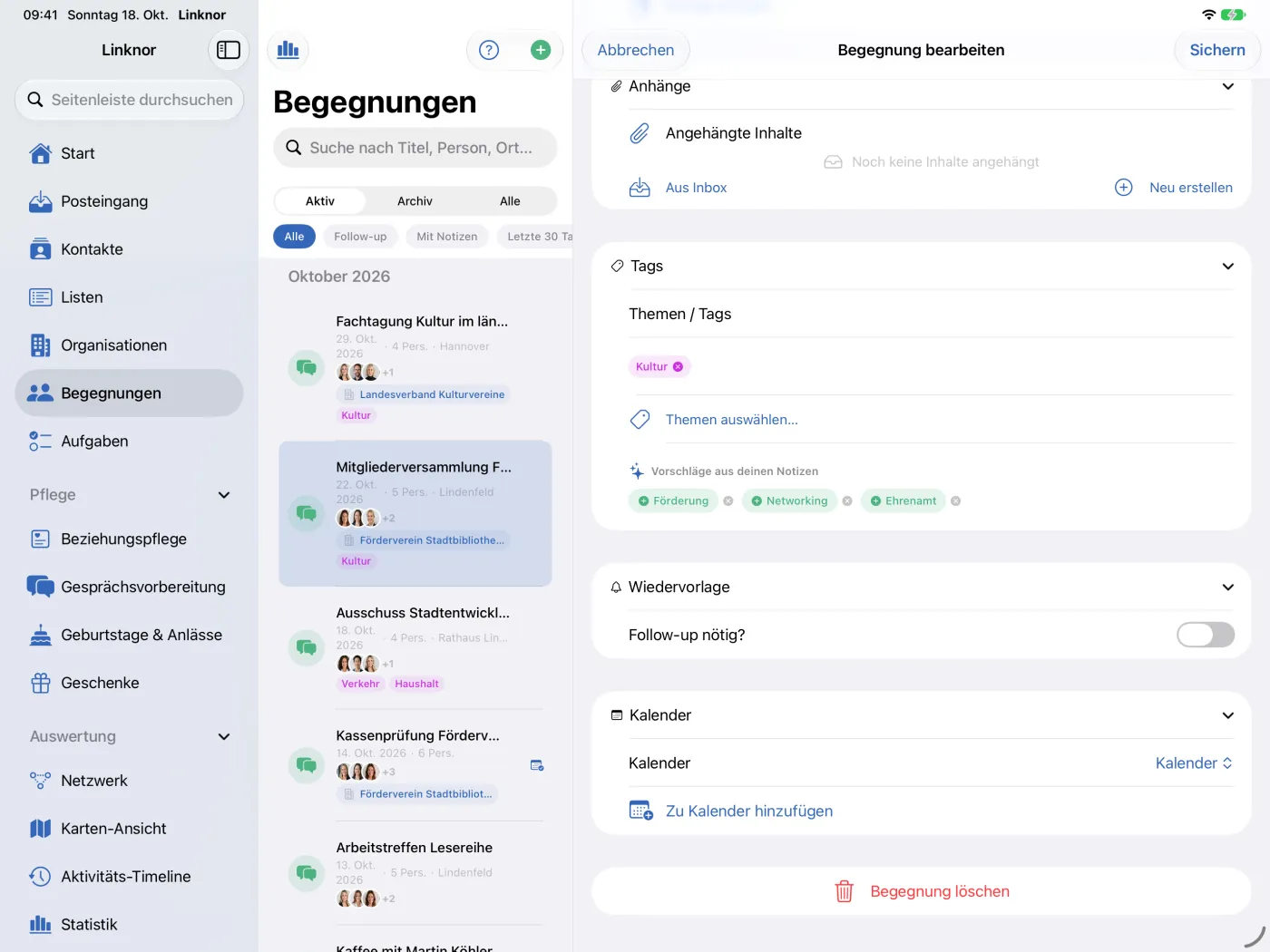Image resolution: width=1270 pixels, height=952 pixels.
Task: Open Karten-Ansicht in the sidebar
Action: (x=129, y=829)
